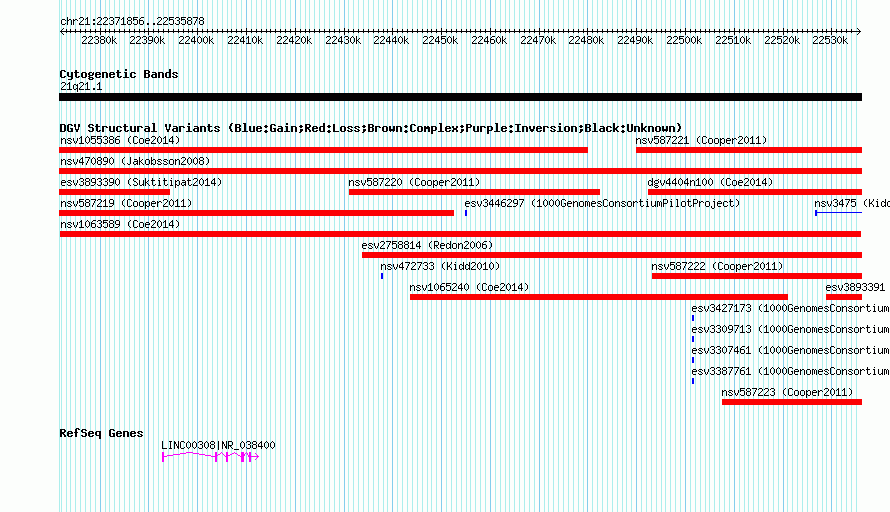This screenshot has width=890, height=512.
Task: Open the nsv587222 (Cooper2011) label
Action: click(717, 266)
